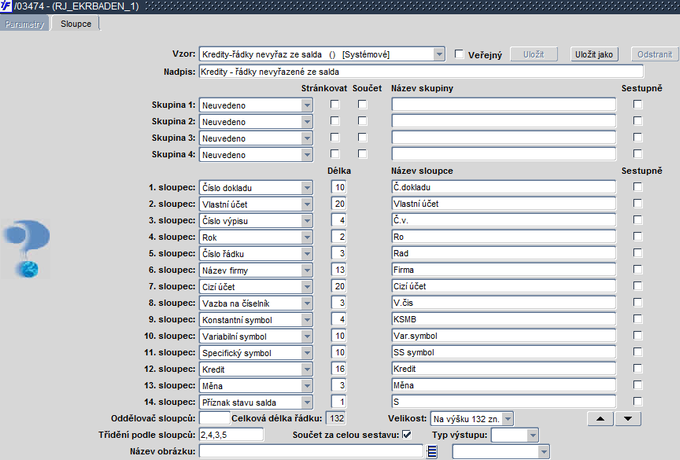Toggle Součet za celou sestavu checkbox
The height and width of the screenshot is (460, 680).
407,434
